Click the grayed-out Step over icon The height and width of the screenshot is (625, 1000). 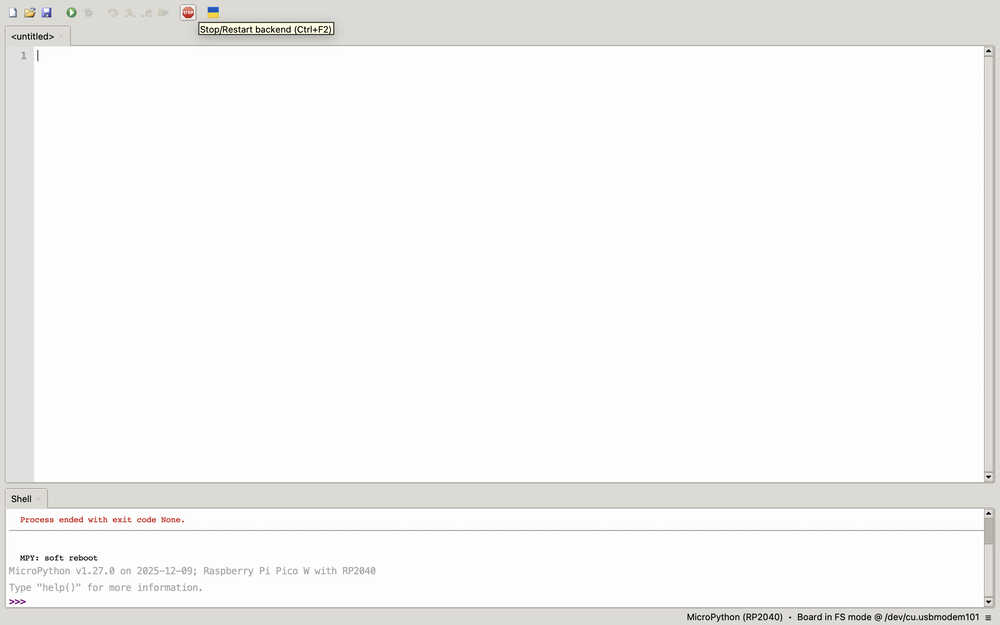(x=113, y=12)
